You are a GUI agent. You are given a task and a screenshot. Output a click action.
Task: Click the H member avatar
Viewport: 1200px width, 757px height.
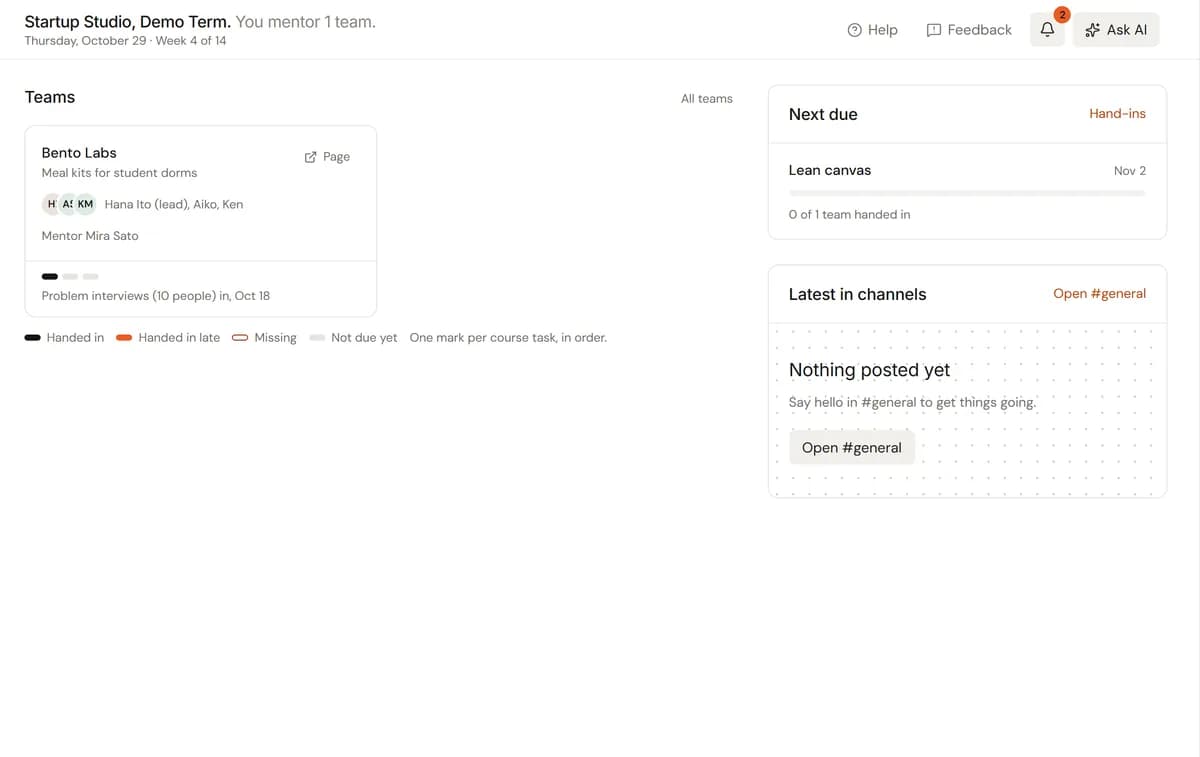(x=51, y=204)
